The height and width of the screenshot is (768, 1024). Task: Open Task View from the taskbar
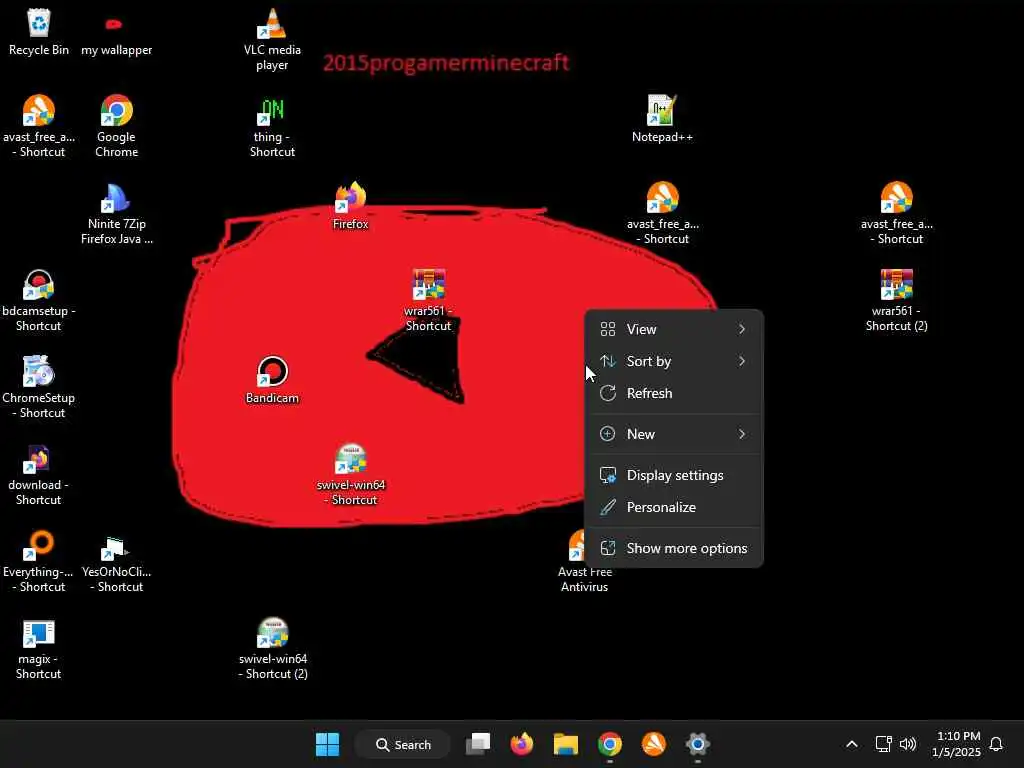478,744
